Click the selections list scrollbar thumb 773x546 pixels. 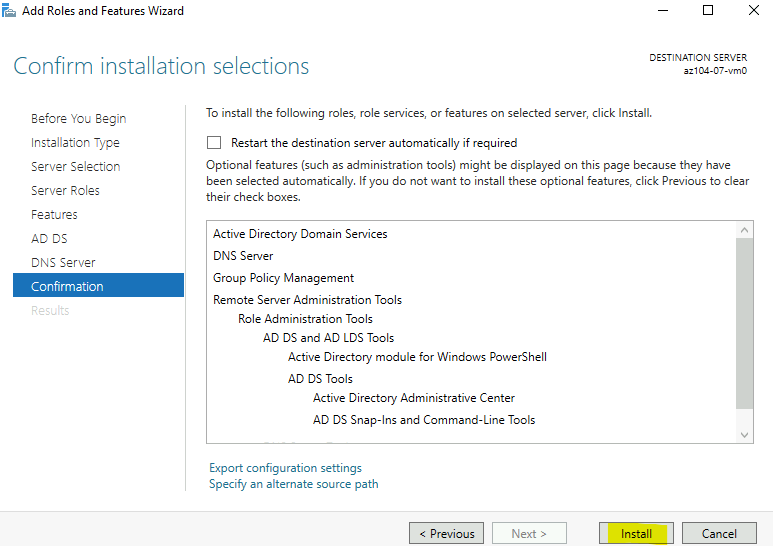click(744, 323)
